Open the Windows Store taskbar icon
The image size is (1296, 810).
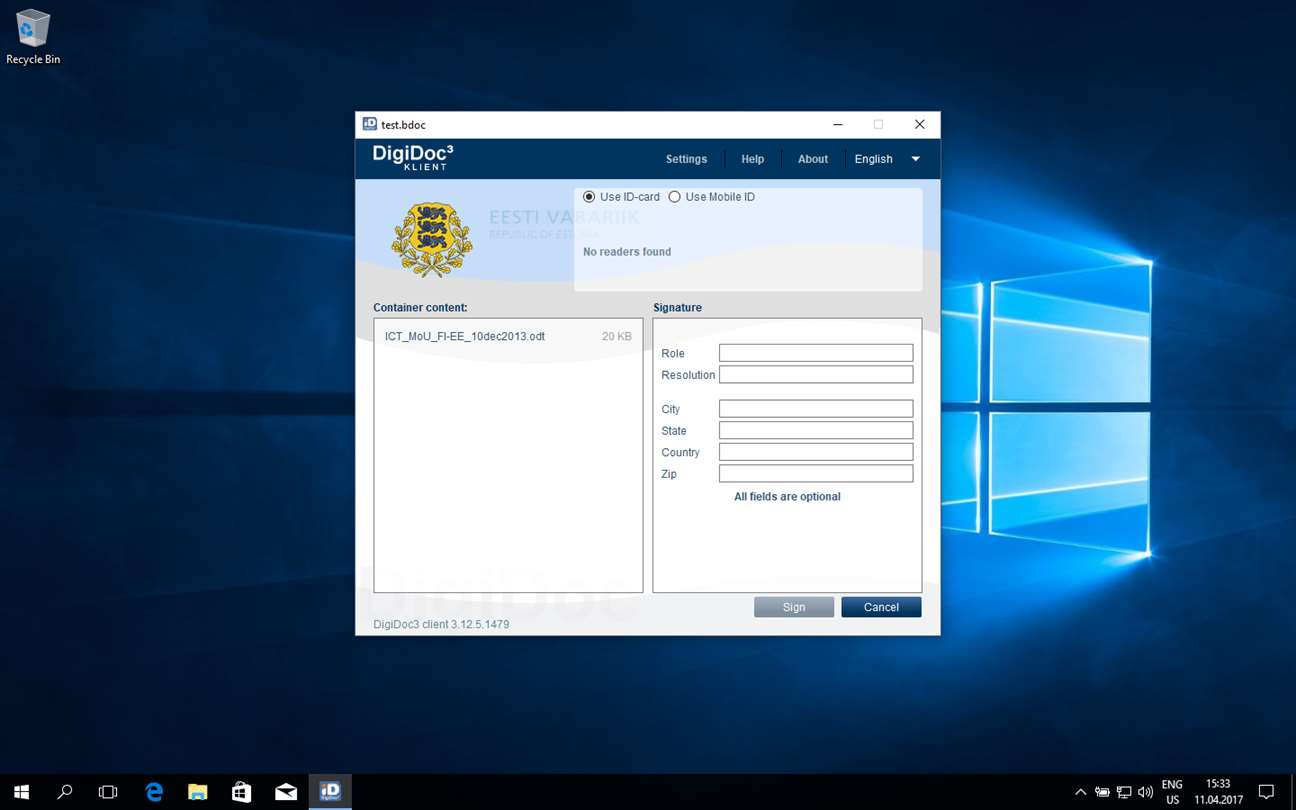click(242, 792)
